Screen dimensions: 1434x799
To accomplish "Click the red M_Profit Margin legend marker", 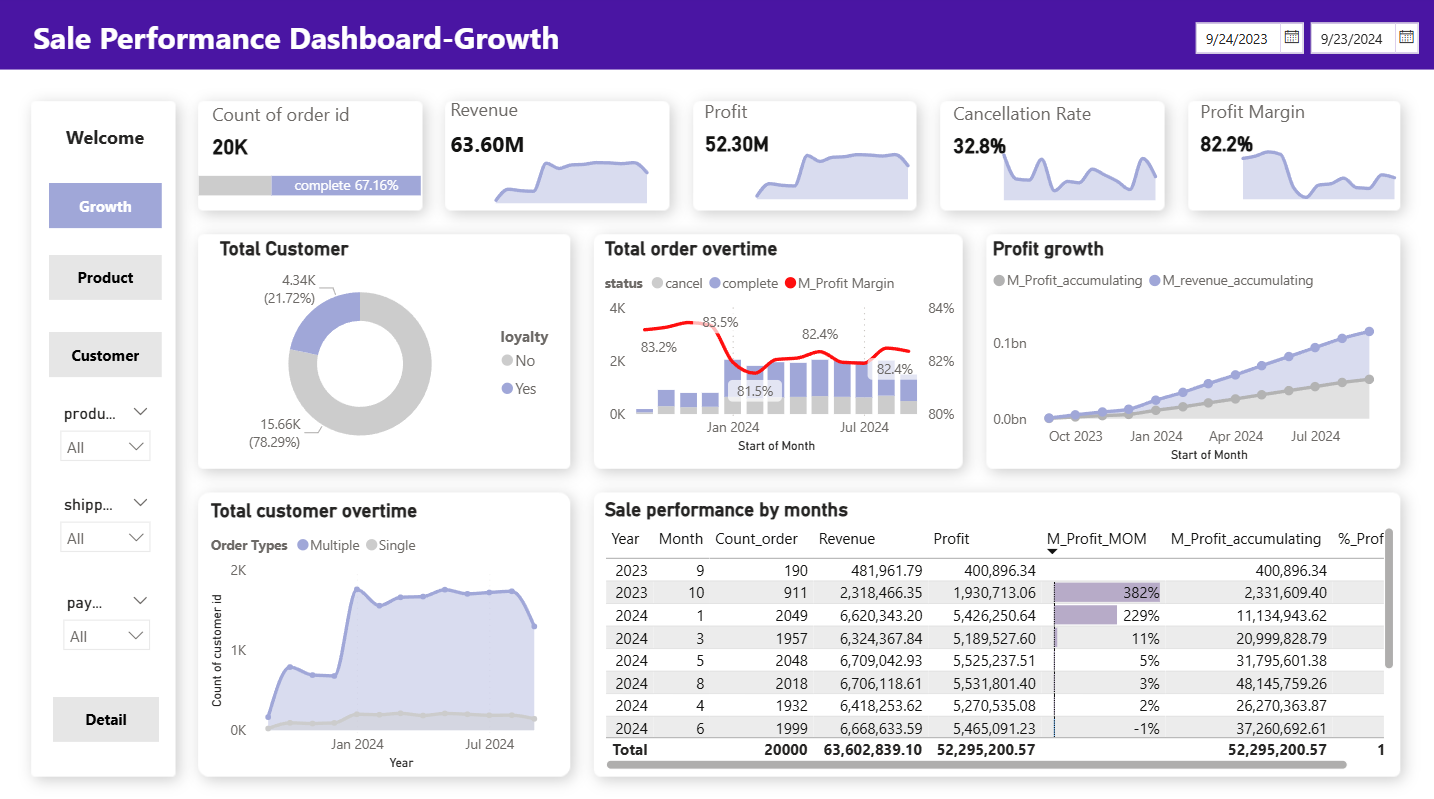I will click(790, 283).
